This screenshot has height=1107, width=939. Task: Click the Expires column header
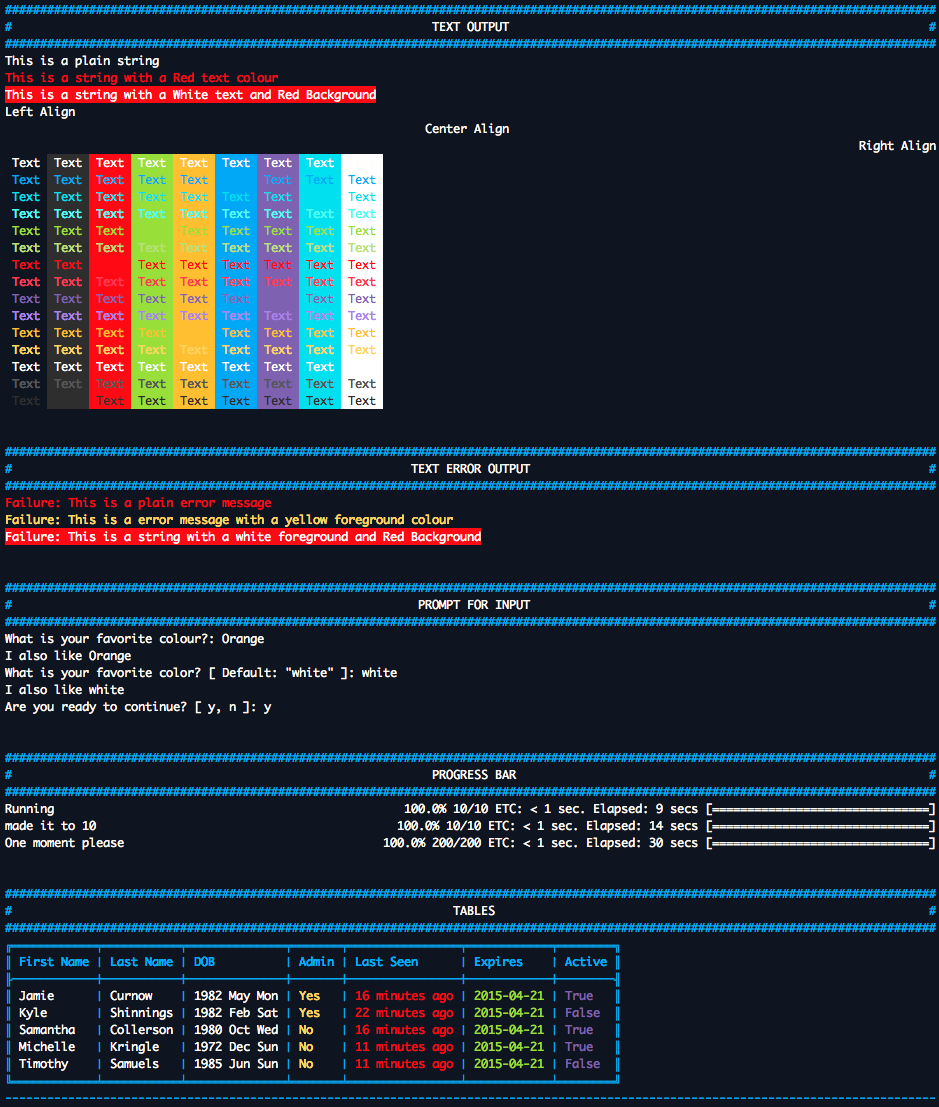click(x=498, y=962)
